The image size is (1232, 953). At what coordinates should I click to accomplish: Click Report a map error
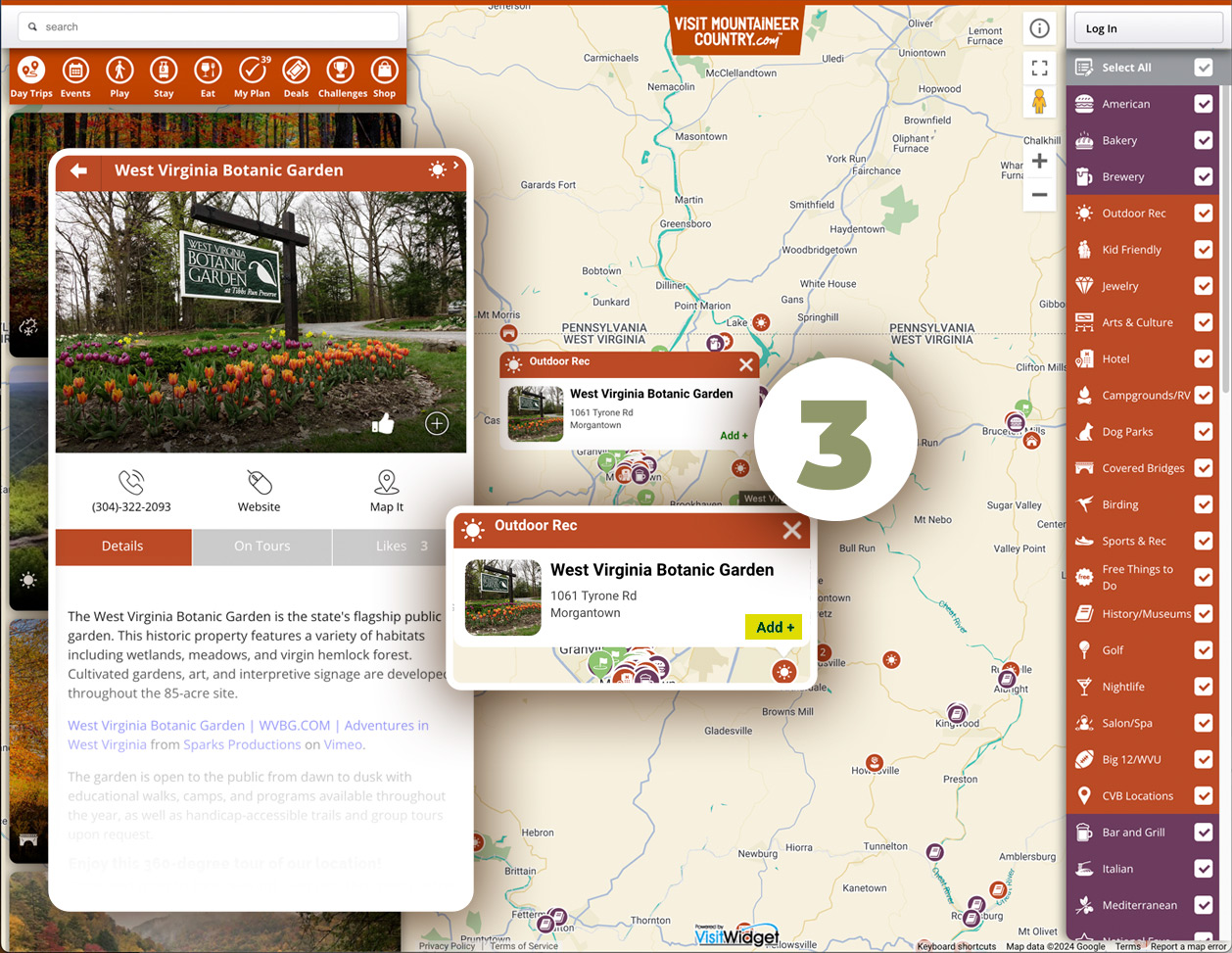(x=1188, y=946)
